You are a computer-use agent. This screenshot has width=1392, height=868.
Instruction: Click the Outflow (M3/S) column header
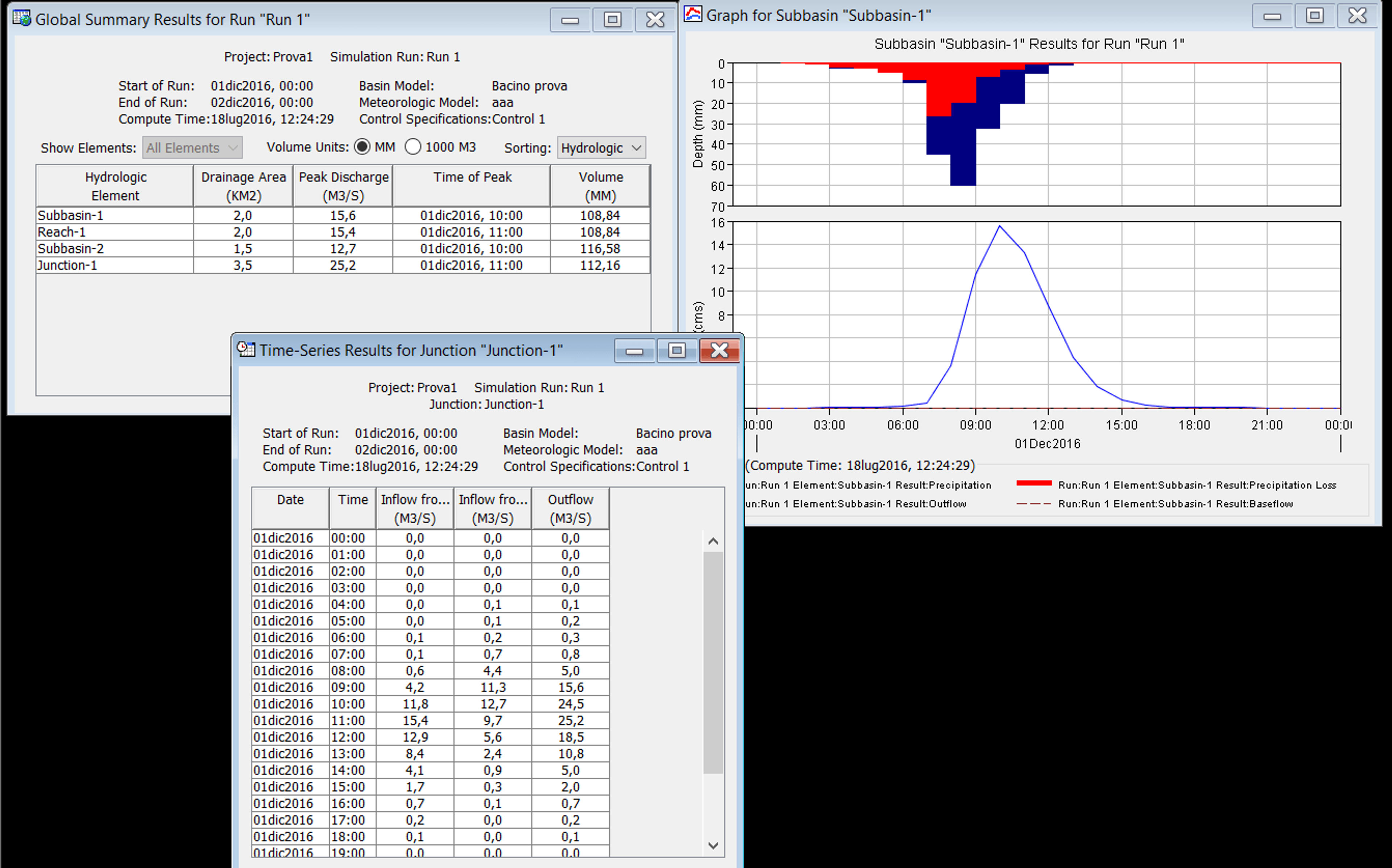tap(570, 508)
